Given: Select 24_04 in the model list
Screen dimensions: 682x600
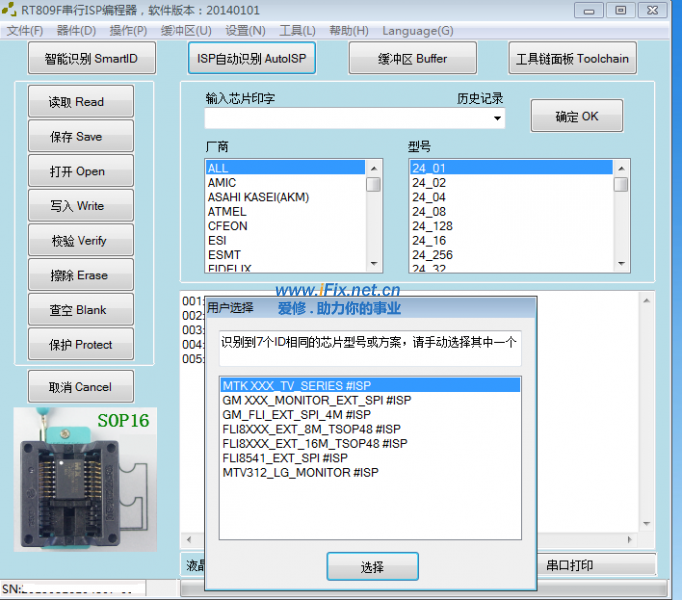Looking at the screenshot, I should click(x=512, y=197).
